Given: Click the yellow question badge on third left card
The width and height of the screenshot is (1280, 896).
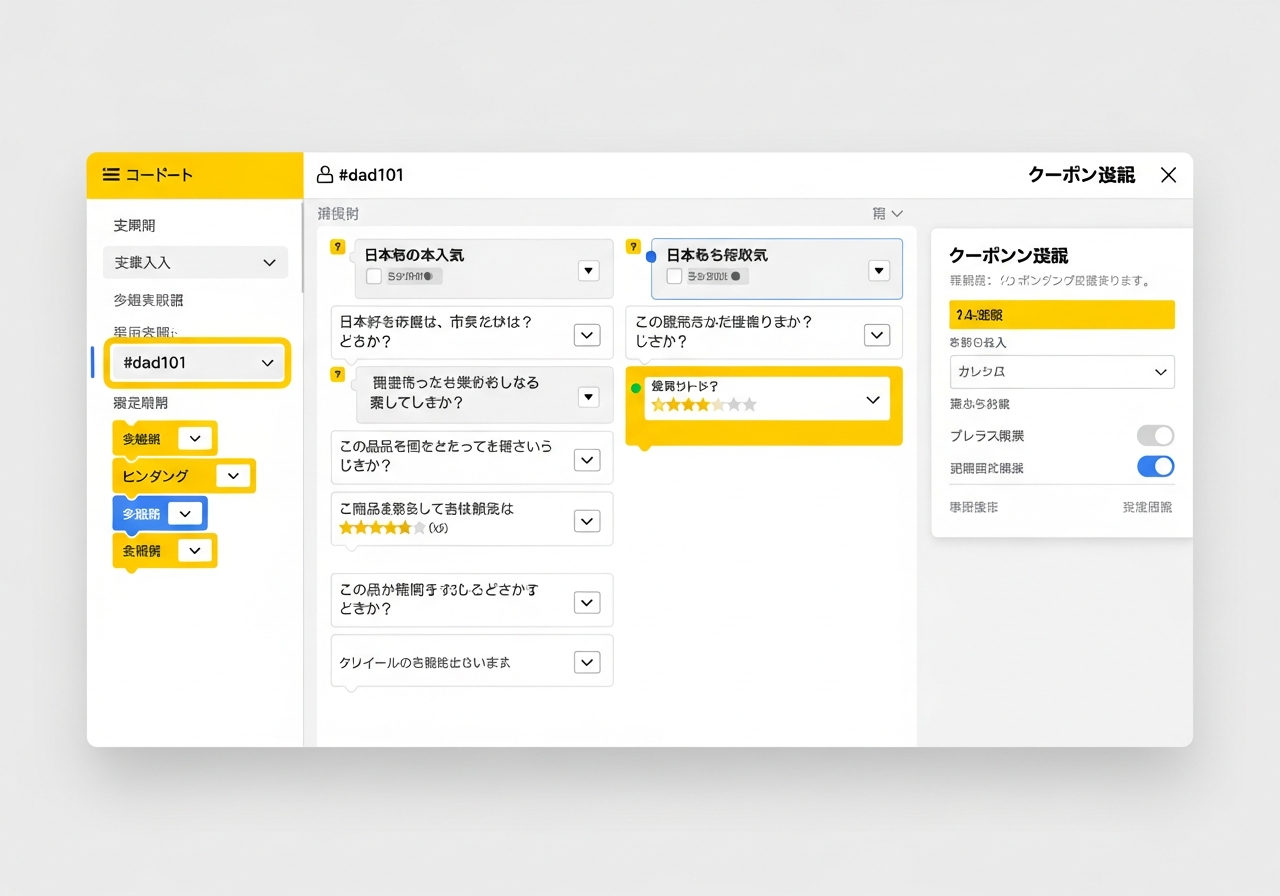Looking at the screenshot, I should 338,373.
